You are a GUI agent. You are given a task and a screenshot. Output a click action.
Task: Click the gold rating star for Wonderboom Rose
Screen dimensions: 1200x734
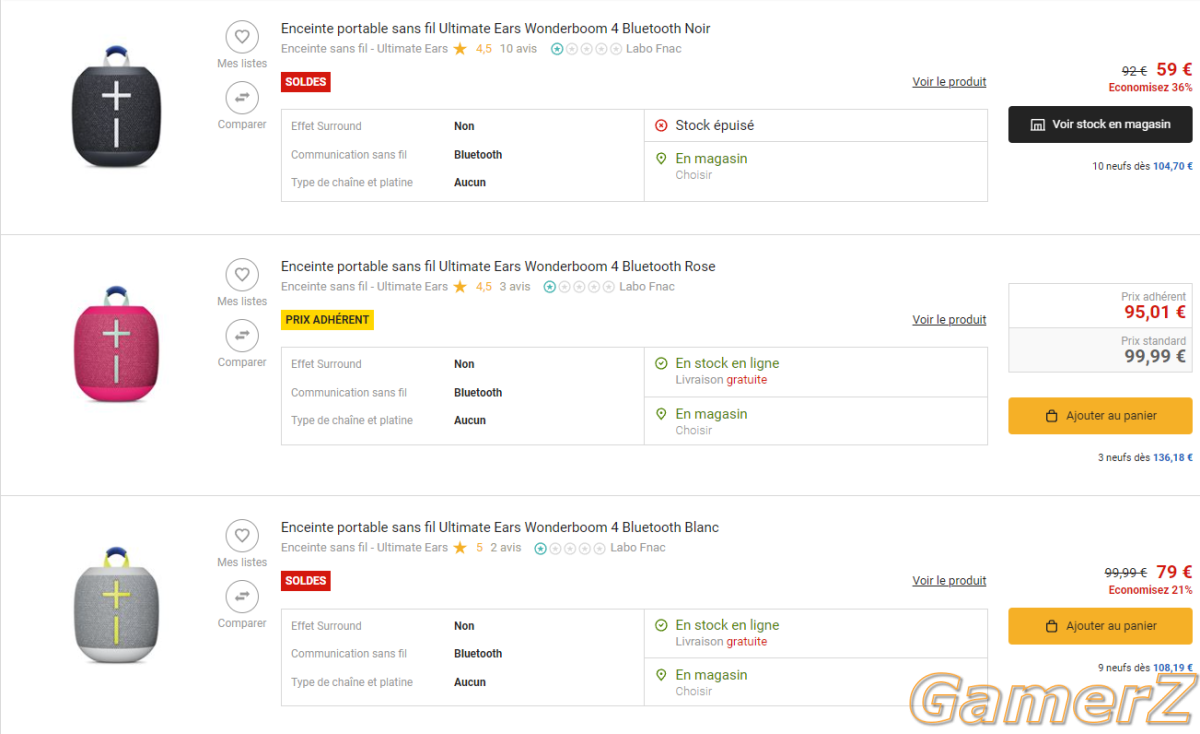[460, 286]
